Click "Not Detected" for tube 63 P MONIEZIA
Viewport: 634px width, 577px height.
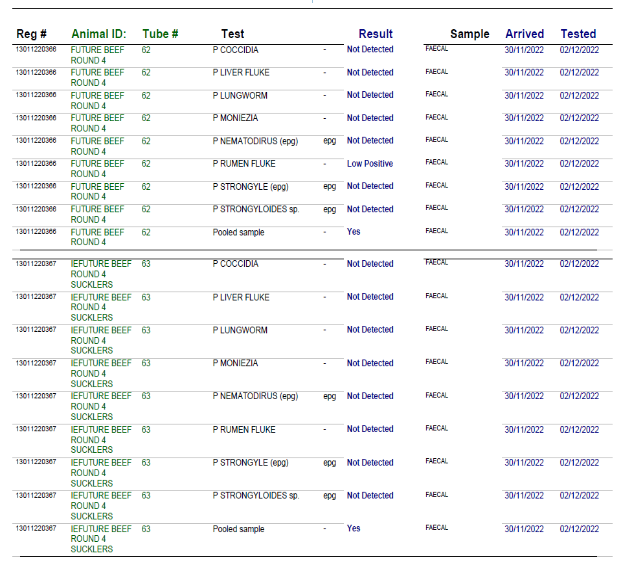pos(370,363)
